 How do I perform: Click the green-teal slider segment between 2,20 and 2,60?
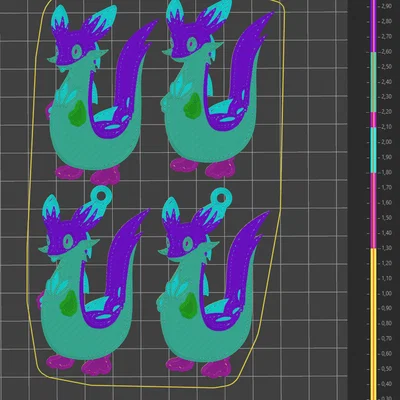pos(374,82)
